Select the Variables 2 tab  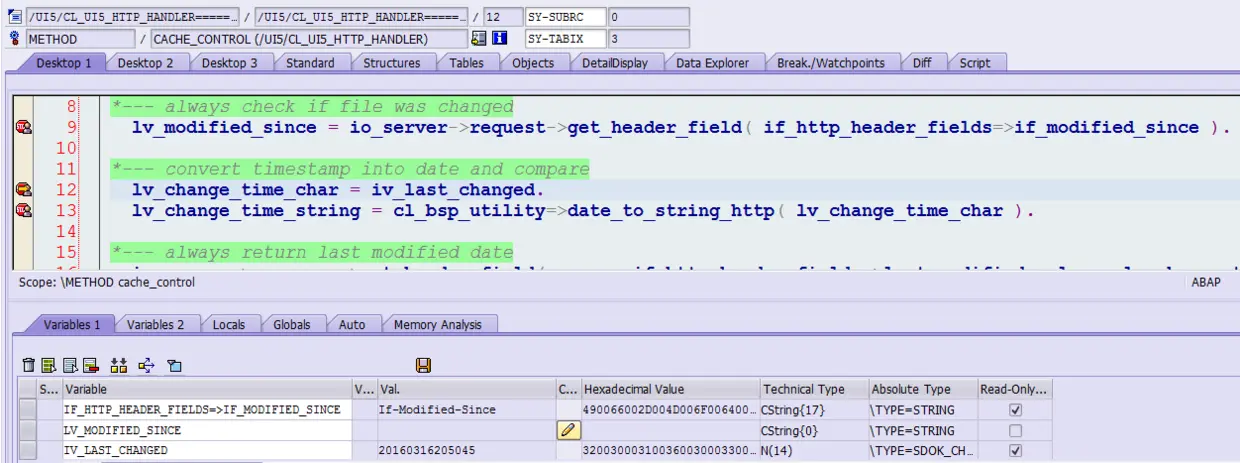coord(156,324)
